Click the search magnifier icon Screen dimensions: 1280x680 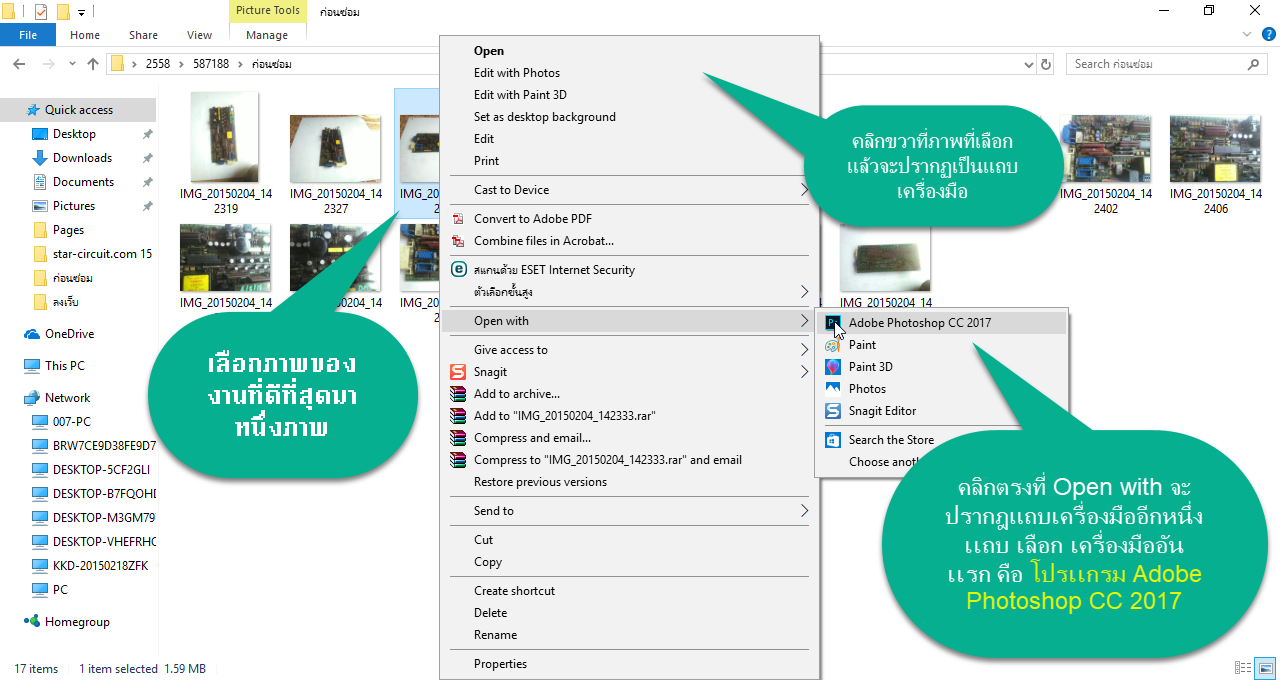pyautogui.click(x=1254, y=64)
